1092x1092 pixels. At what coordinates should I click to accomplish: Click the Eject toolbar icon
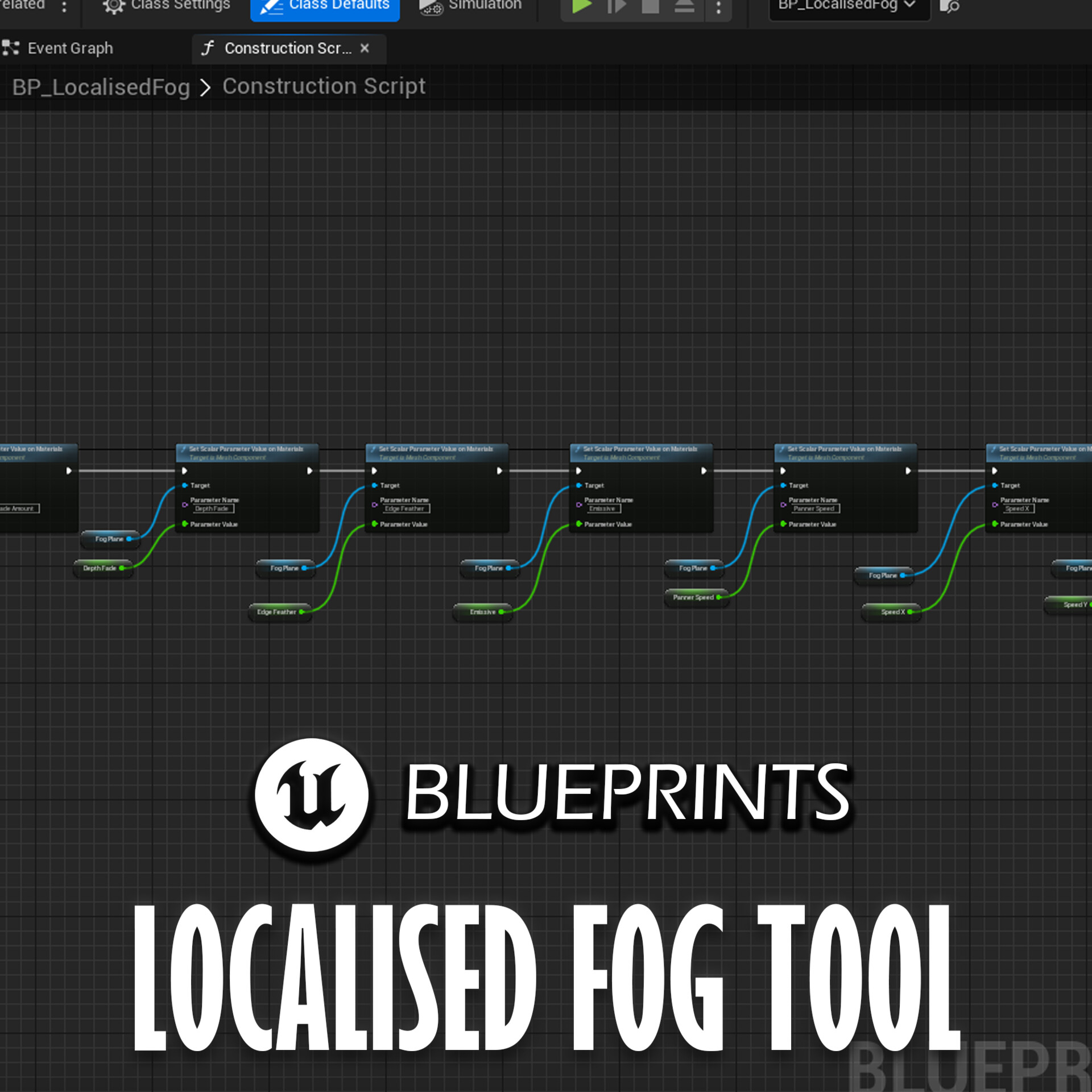685,6
